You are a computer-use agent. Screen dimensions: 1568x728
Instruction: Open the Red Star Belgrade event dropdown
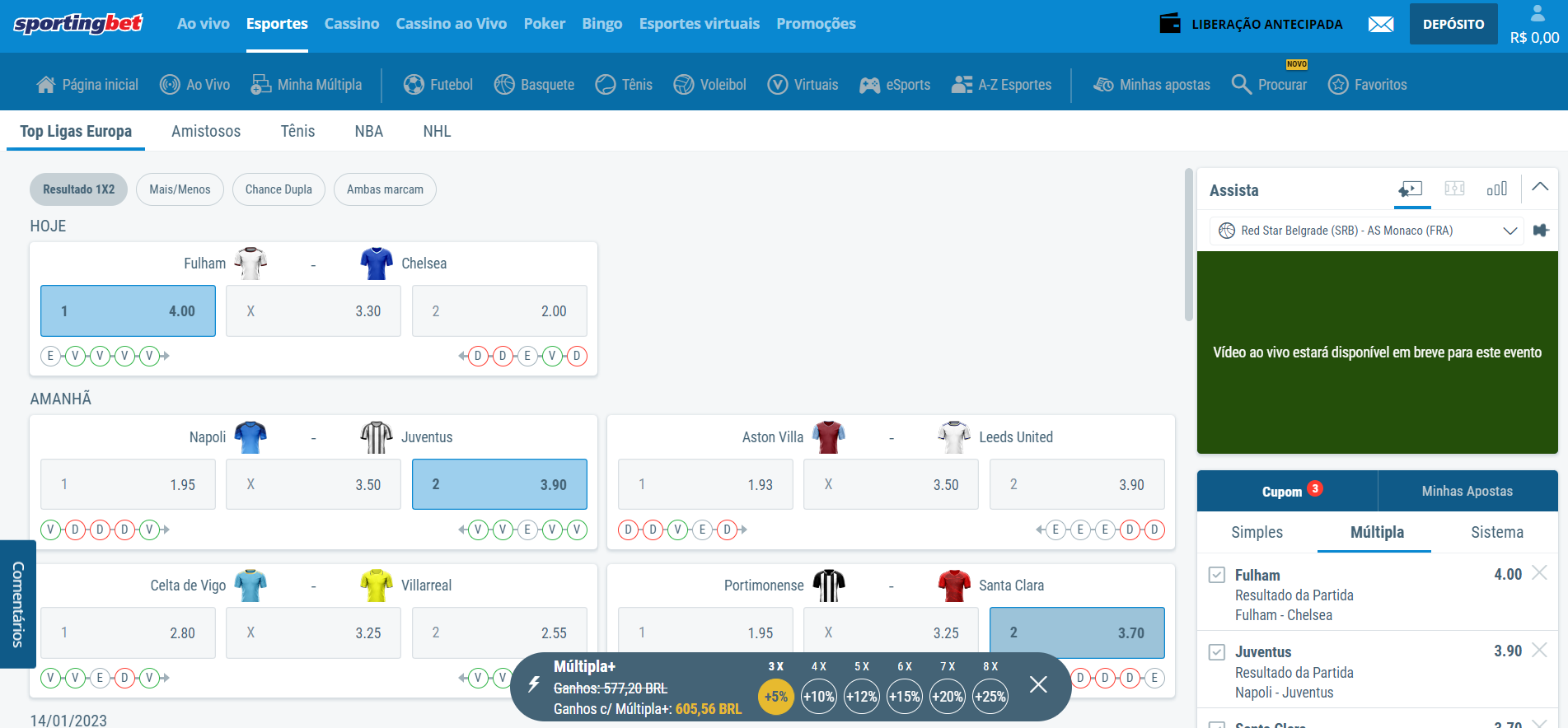click(x=1367, y=231)
